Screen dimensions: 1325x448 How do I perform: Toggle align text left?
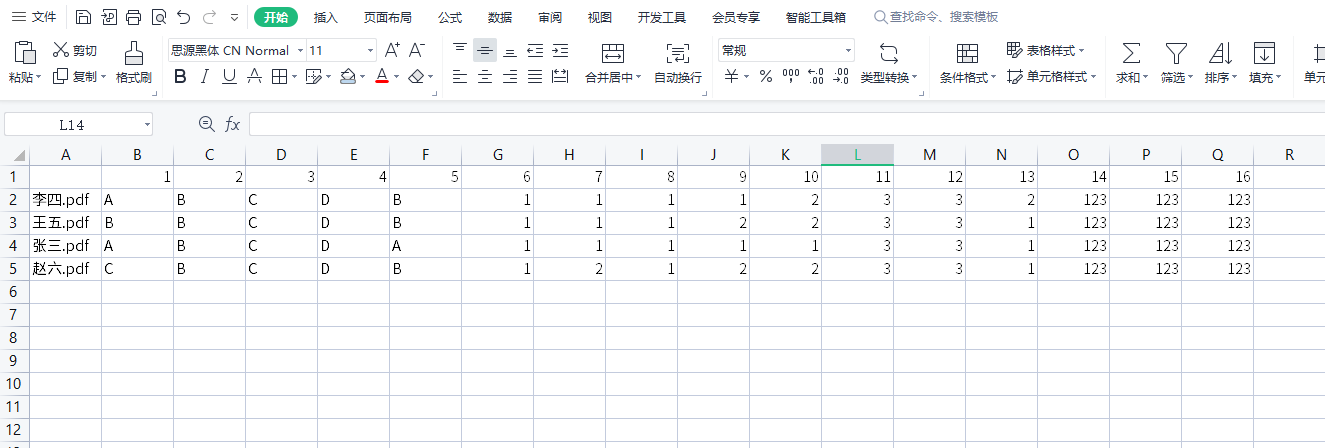pos(460,76)
